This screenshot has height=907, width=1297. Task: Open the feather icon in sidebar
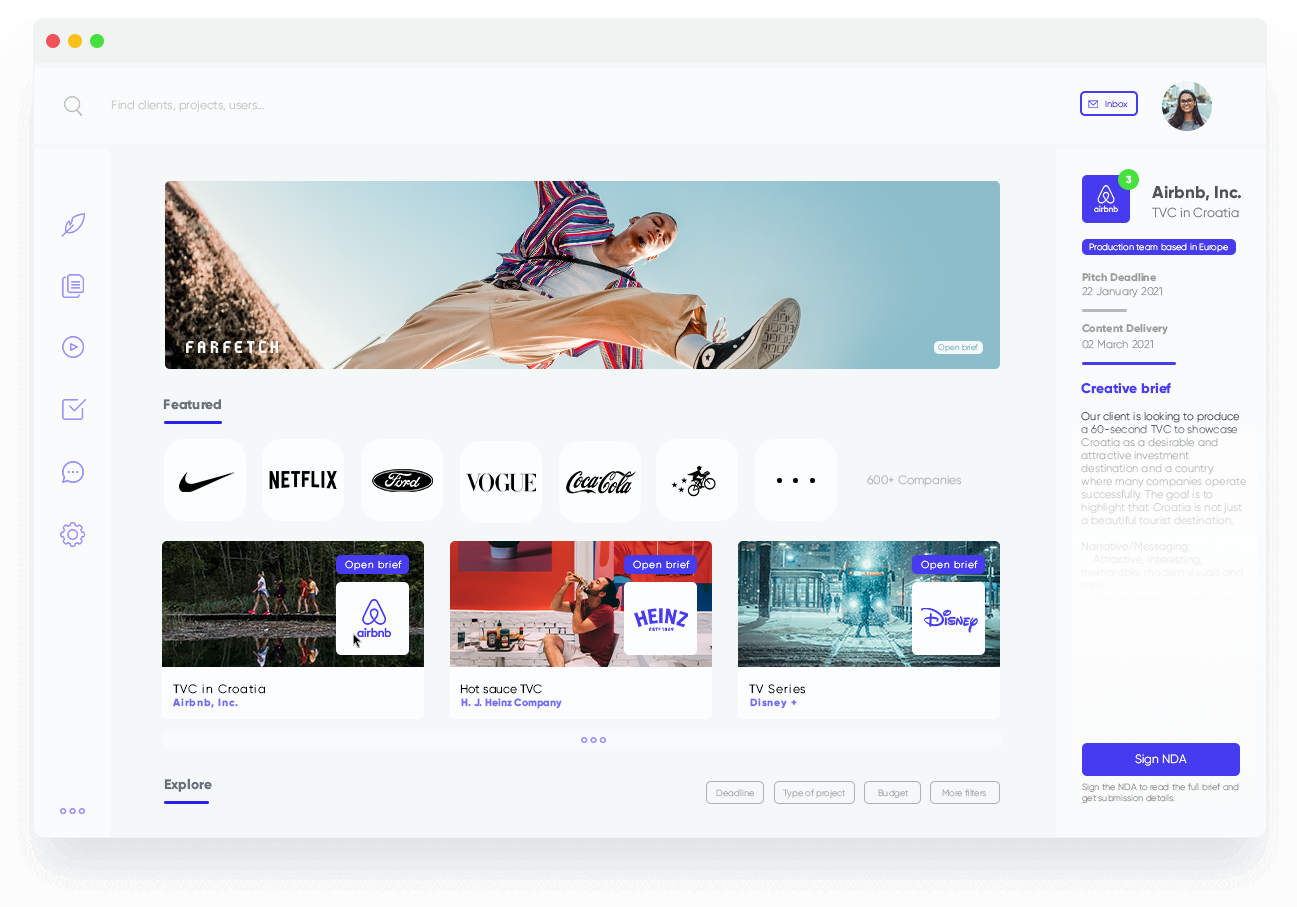click(73, 225)
